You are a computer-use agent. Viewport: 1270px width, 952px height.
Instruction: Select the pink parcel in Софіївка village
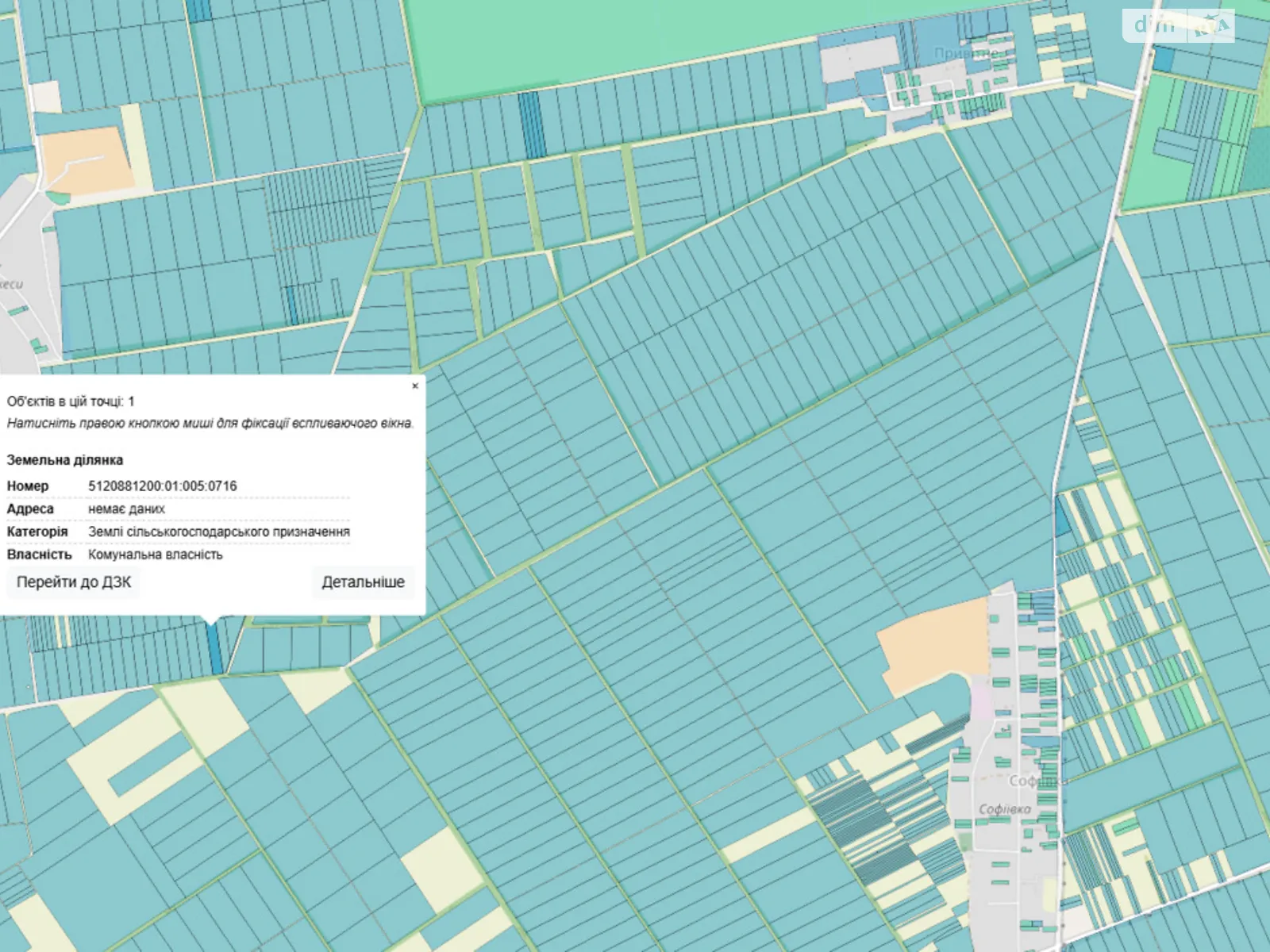coord(982,702)
